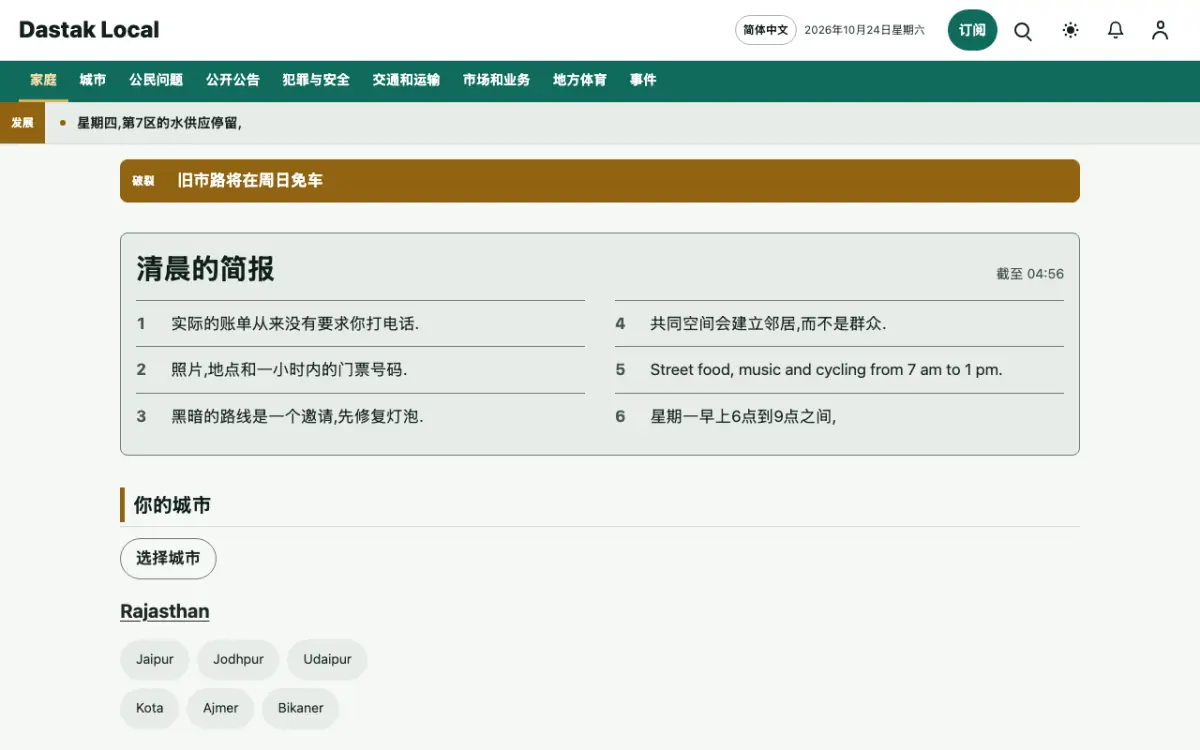Open 地方体育 section
Viewport: 1200px width, 750px height.
(x=580, y=80)
